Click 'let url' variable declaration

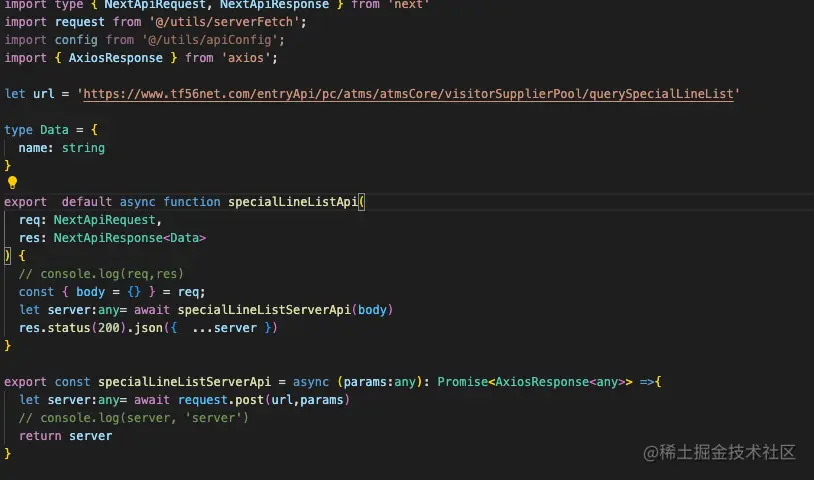click(29, 94)
